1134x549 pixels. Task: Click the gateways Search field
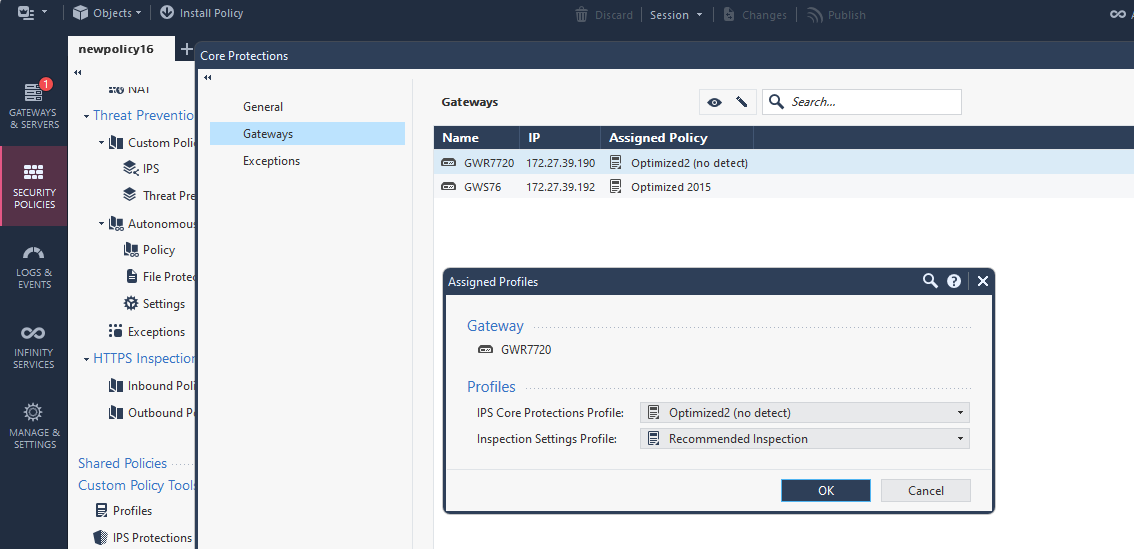862,102
